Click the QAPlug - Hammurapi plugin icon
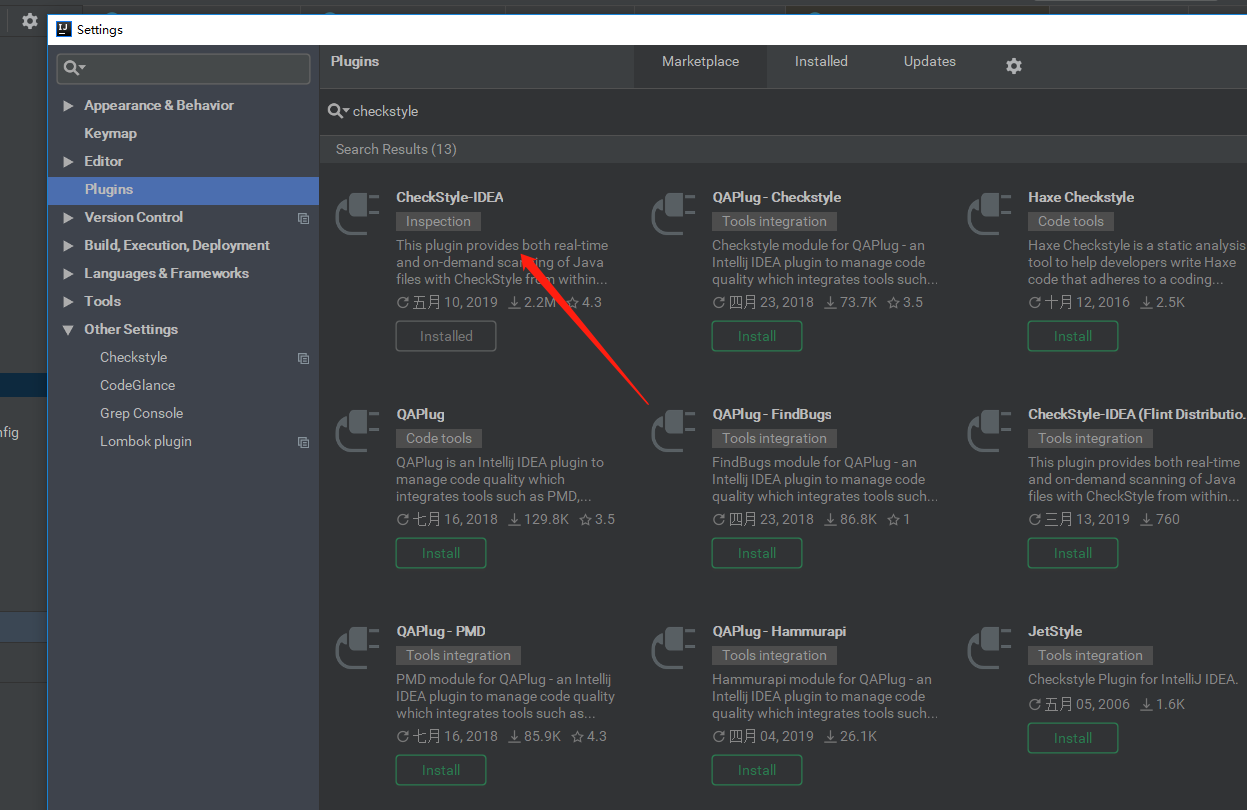 point(673,648)
